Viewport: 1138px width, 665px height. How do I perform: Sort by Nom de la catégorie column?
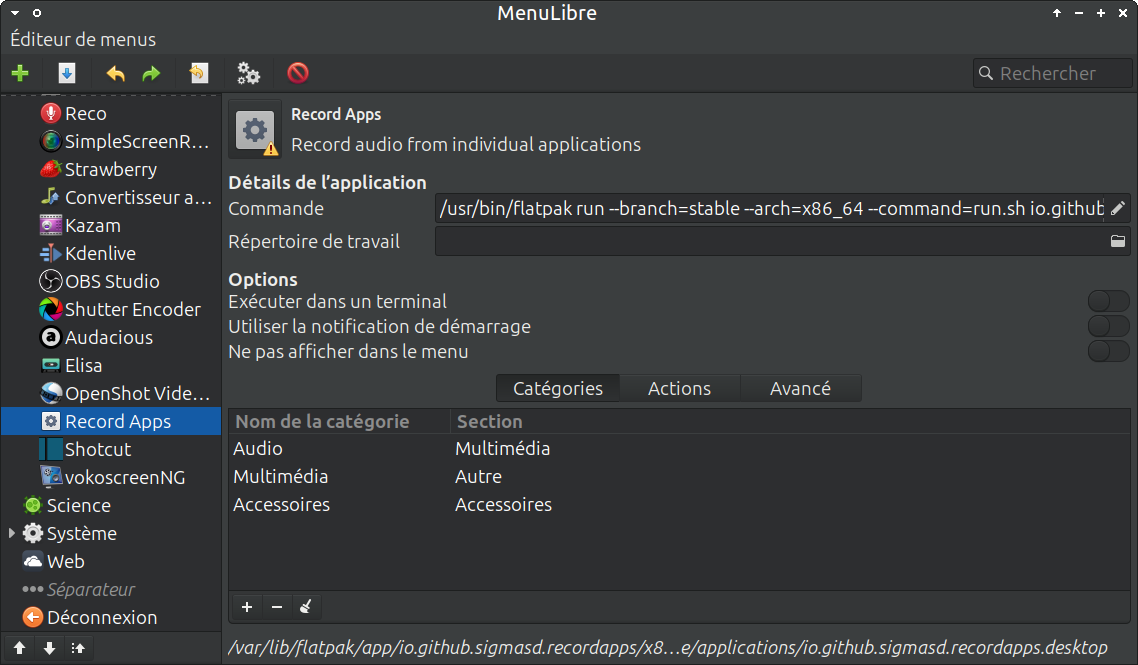pyautogui.click(x=340, y=421)
